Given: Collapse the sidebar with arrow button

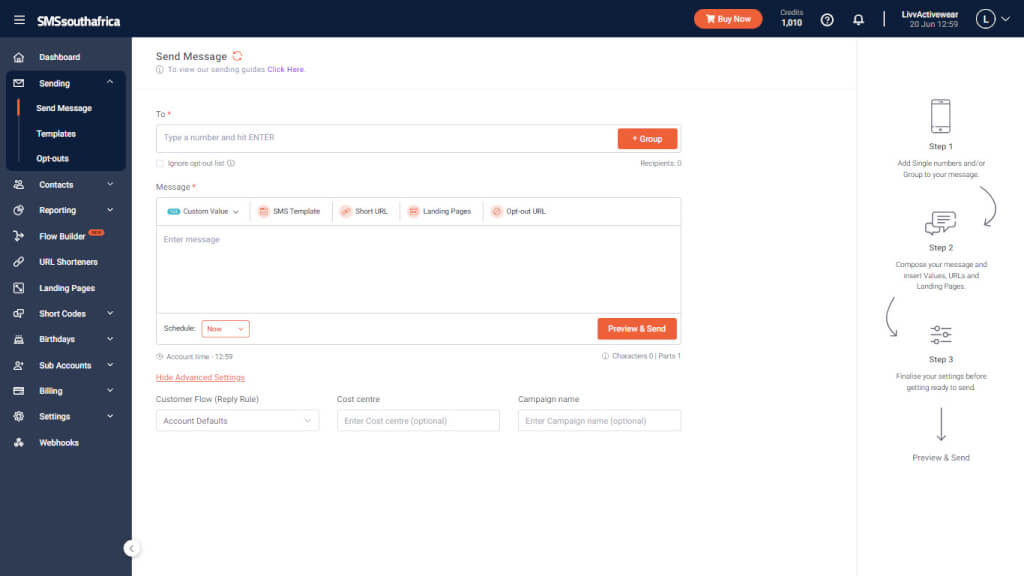Looking at the screenshot, I should 131,549.
